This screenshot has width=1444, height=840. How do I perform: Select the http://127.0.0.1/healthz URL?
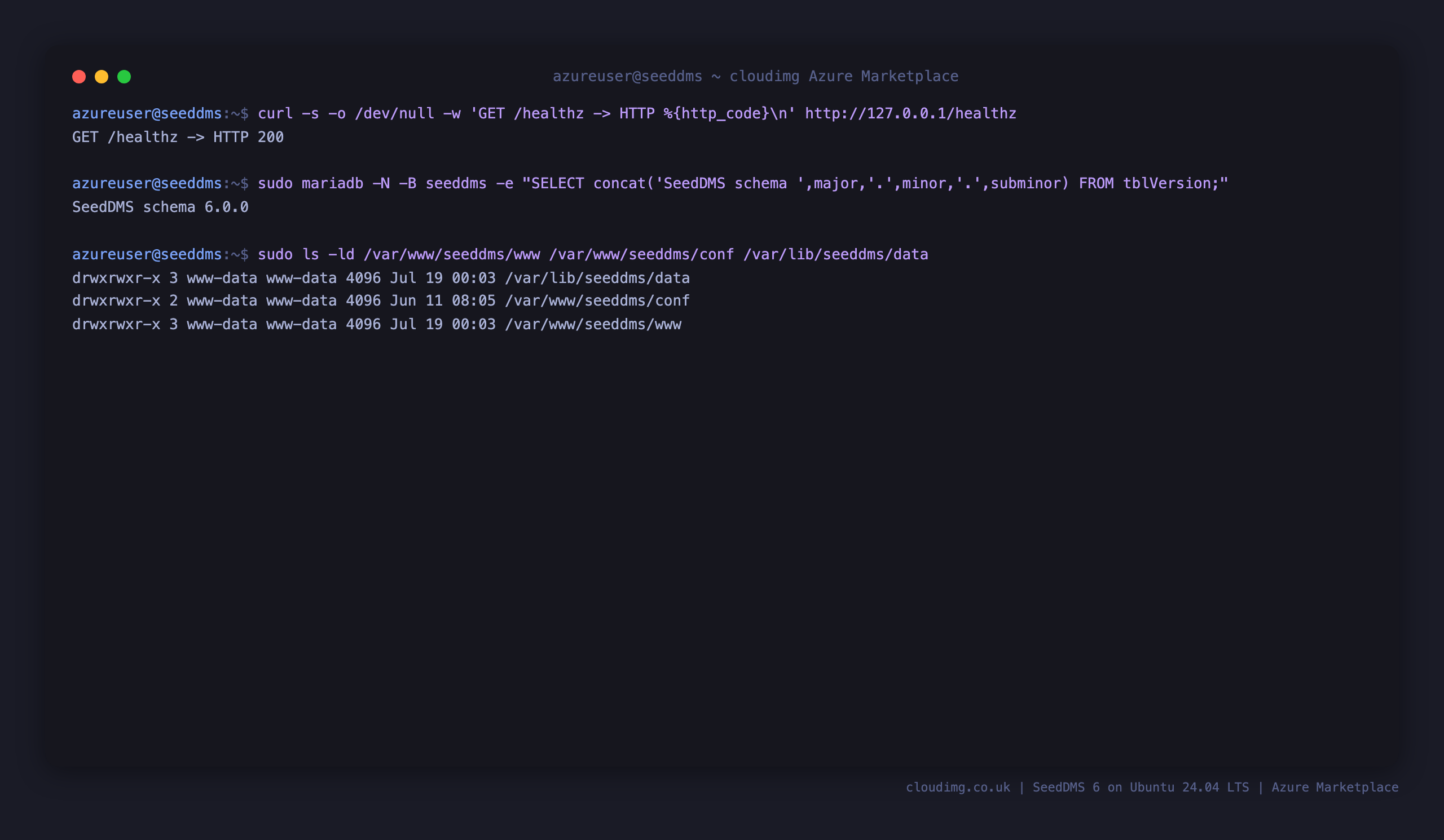(x=910, y=113)
